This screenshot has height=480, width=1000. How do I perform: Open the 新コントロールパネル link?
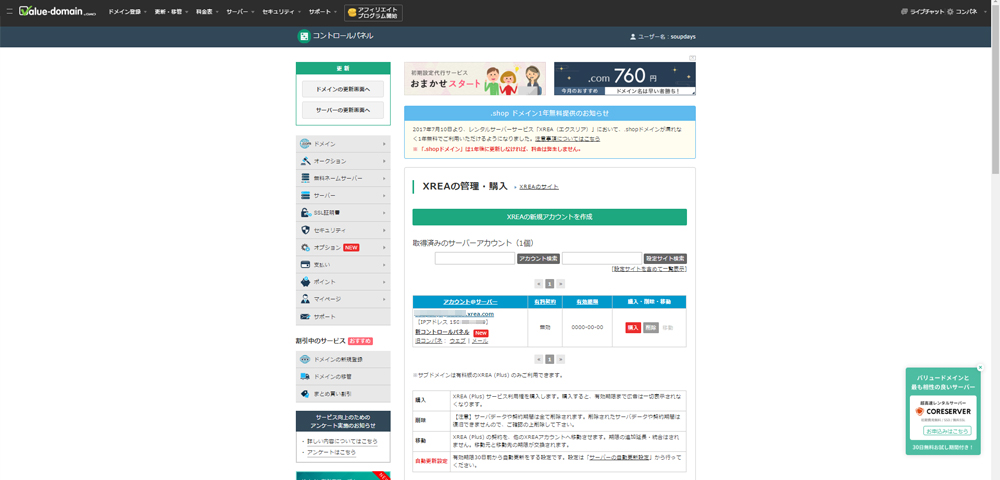click(442, 332)
